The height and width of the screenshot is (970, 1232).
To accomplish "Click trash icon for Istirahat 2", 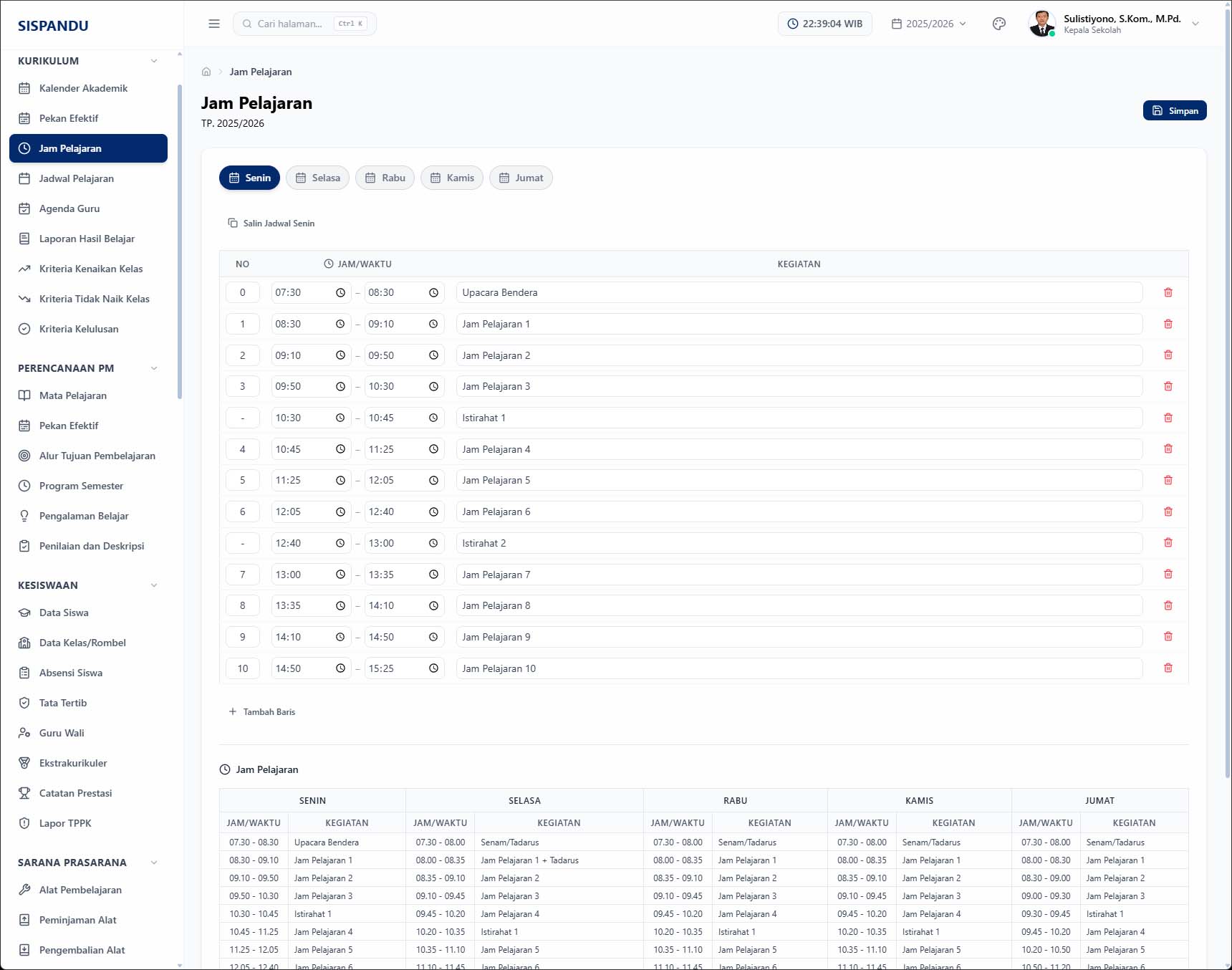I will (1168, 543).
